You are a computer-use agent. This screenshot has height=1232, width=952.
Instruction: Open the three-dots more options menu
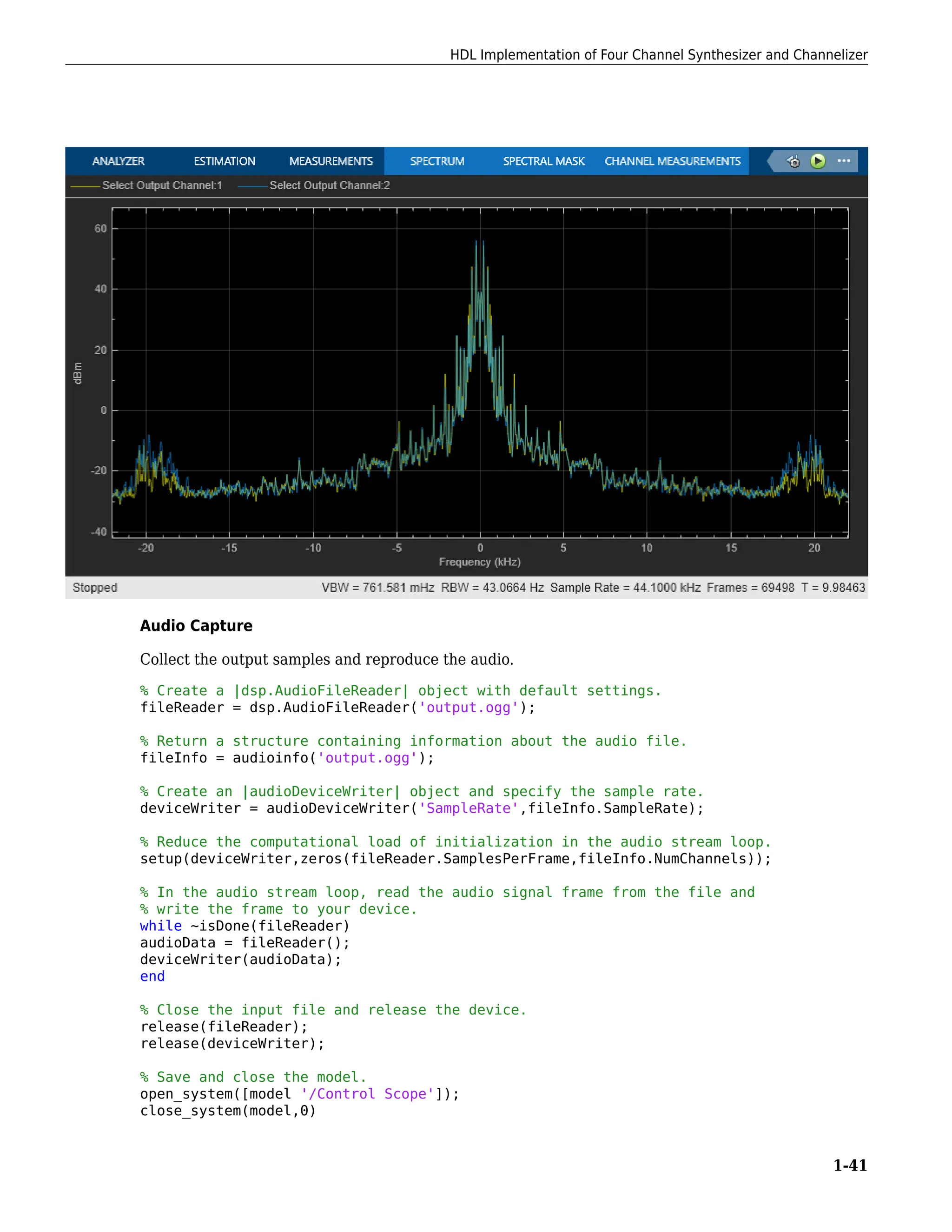click(x=844, y=161)
